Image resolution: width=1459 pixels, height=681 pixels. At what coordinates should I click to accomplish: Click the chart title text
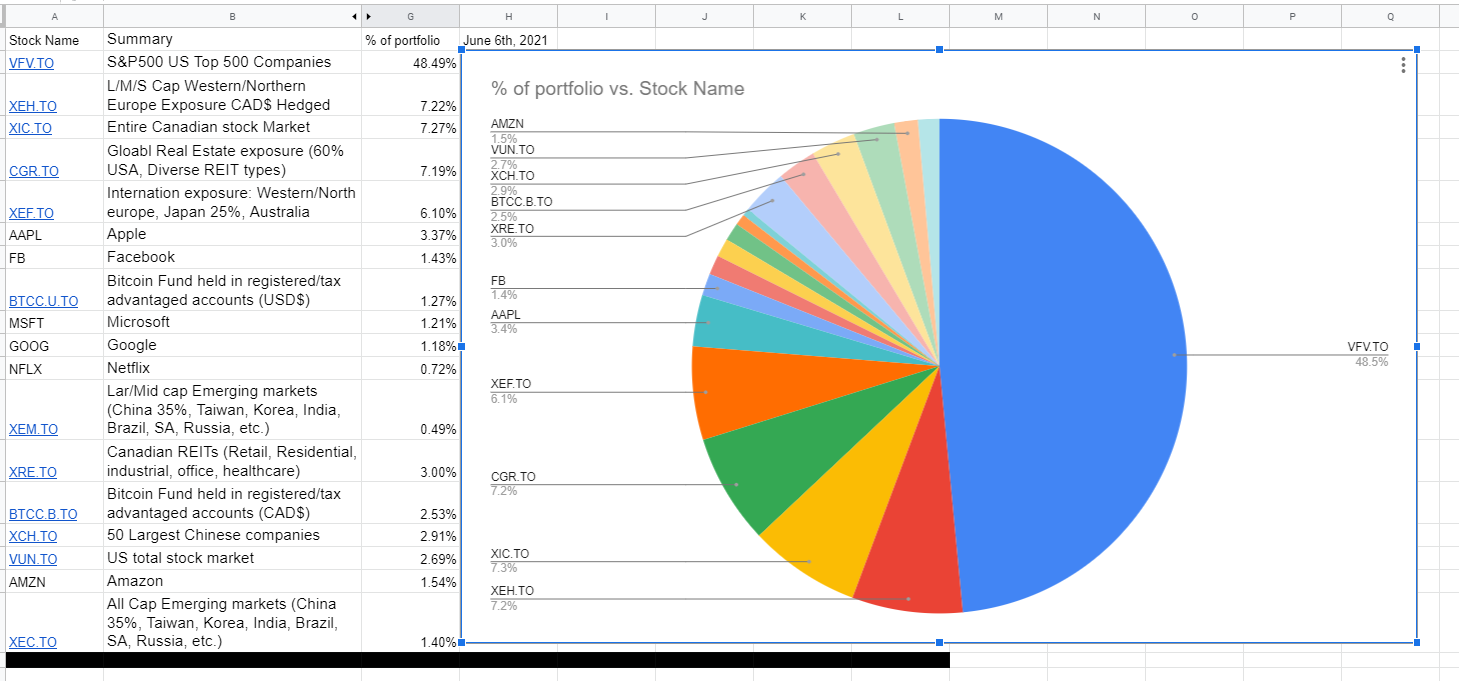coord(617,89)
